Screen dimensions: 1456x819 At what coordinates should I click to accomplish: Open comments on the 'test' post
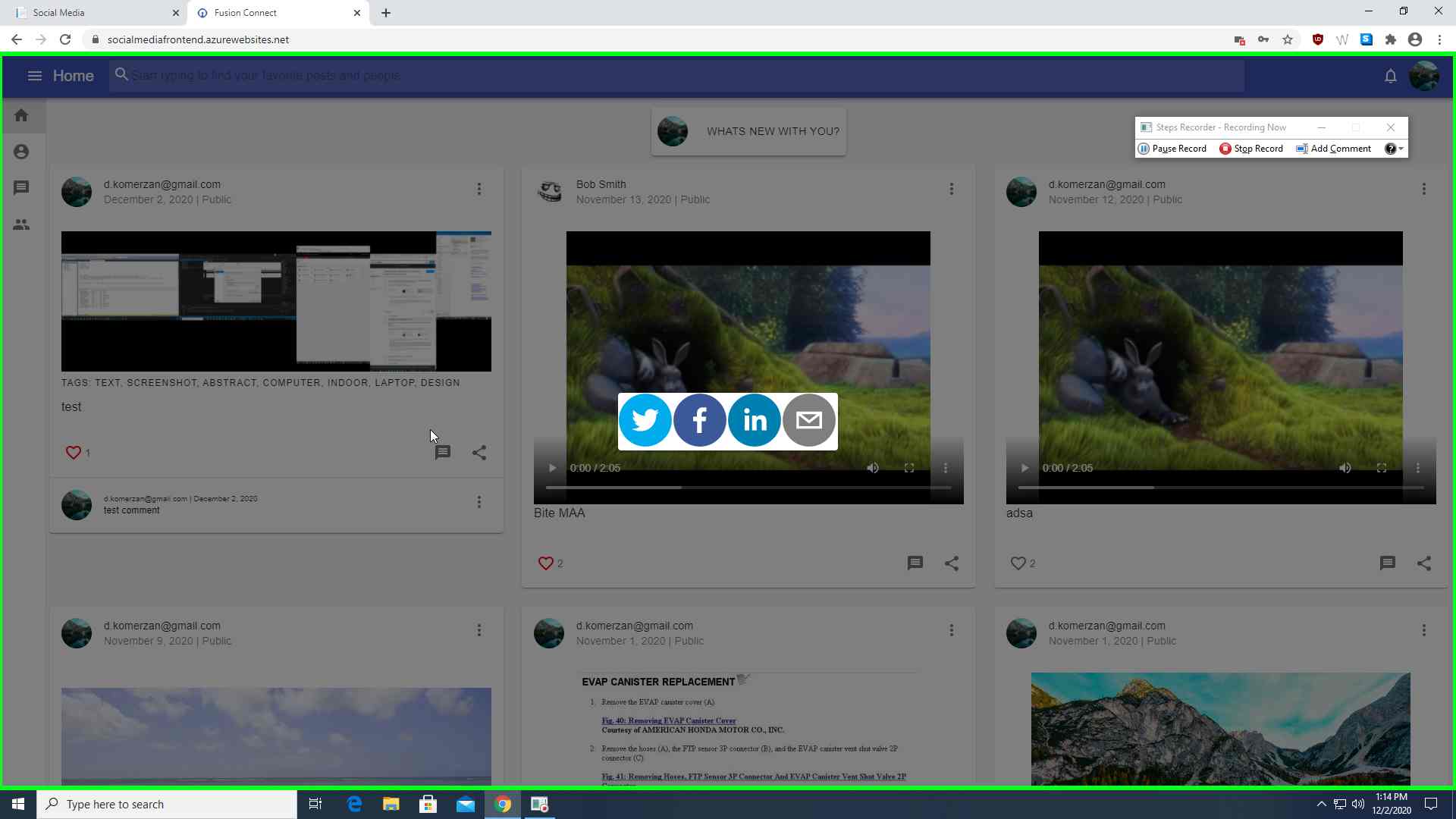[x=443, y=453]
